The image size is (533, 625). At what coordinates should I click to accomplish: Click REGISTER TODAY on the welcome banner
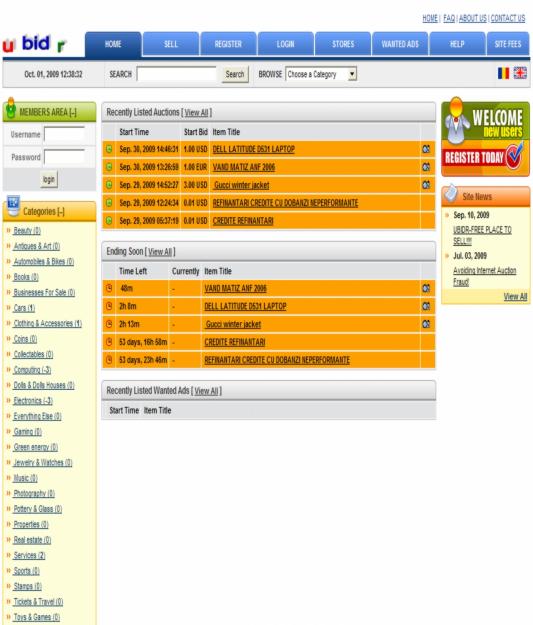pos(474,158)
